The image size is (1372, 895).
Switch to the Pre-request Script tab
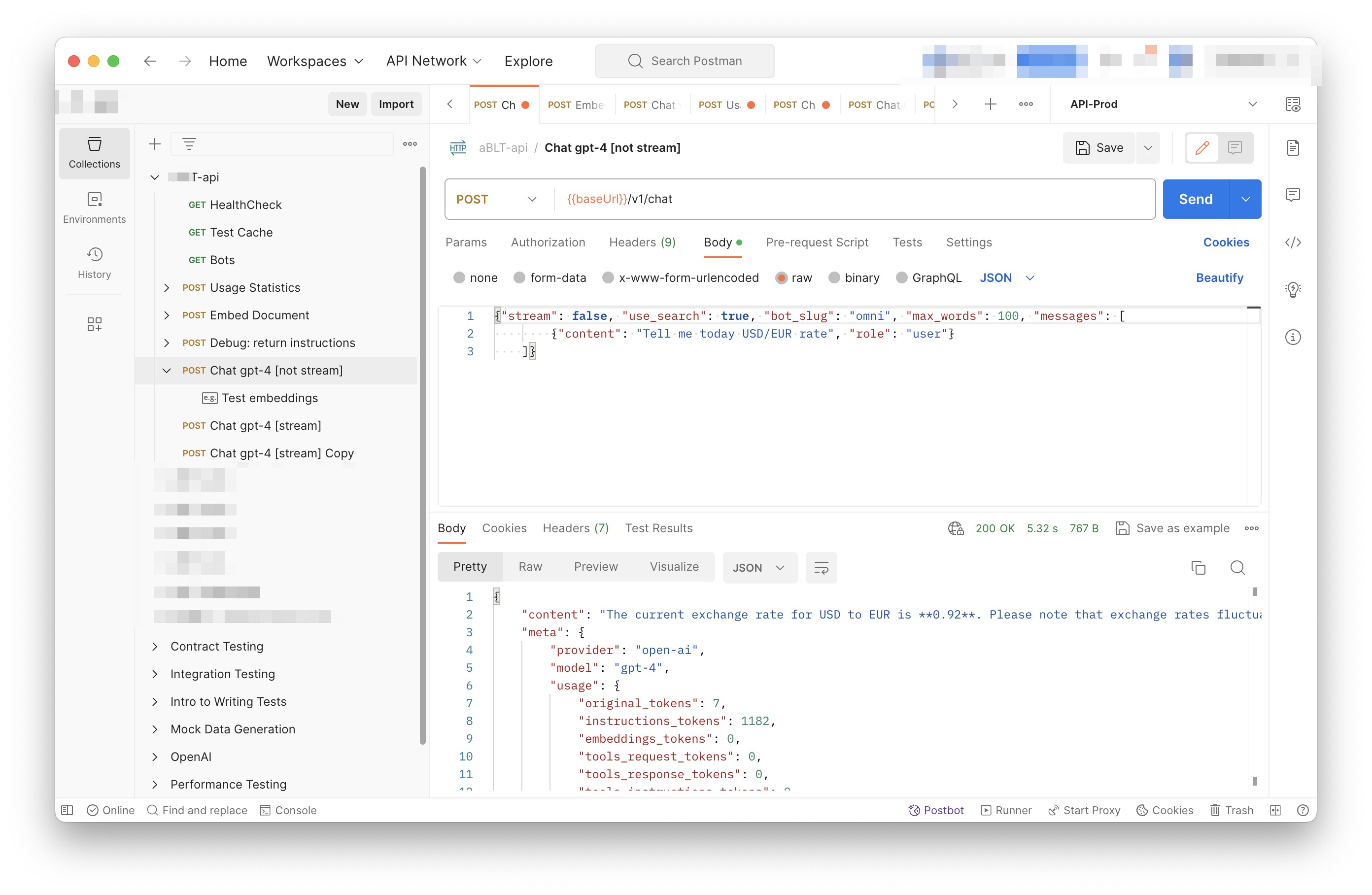pos(817,242)
